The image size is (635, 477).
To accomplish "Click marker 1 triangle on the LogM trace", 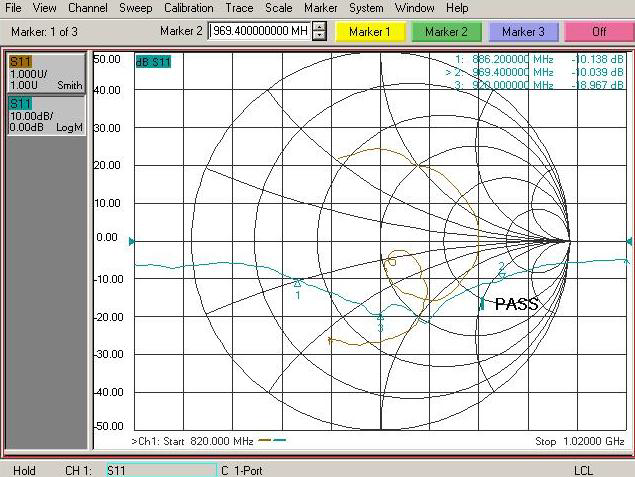I will point(298,283).
